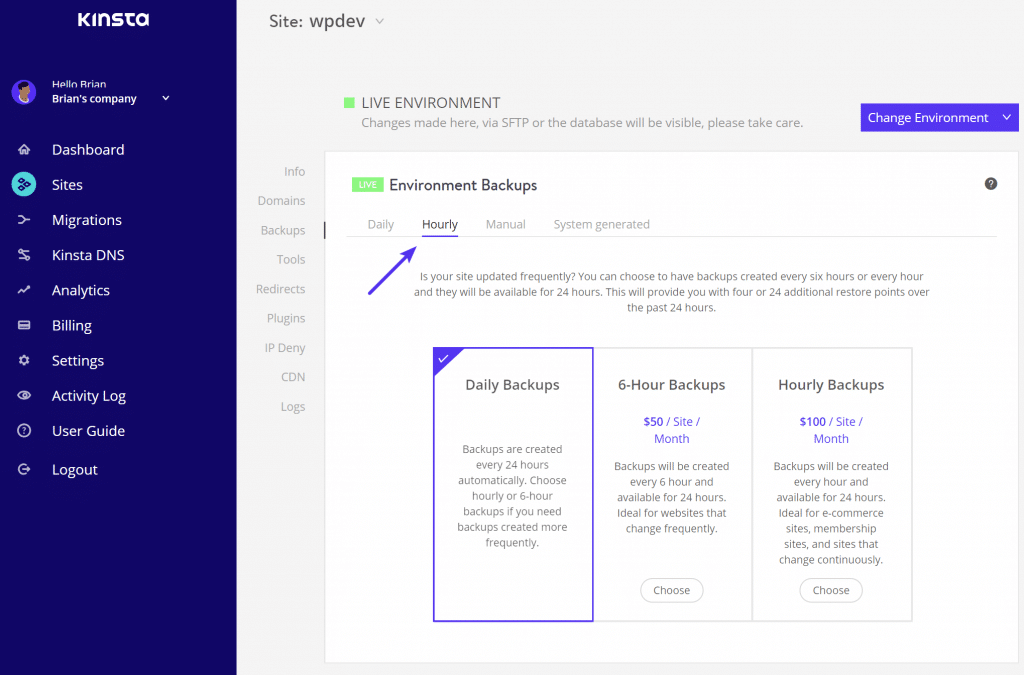This screenshot has height=675, width=1024.
Task: Choose the Hourly Backups plan
Action: point(830,591)
